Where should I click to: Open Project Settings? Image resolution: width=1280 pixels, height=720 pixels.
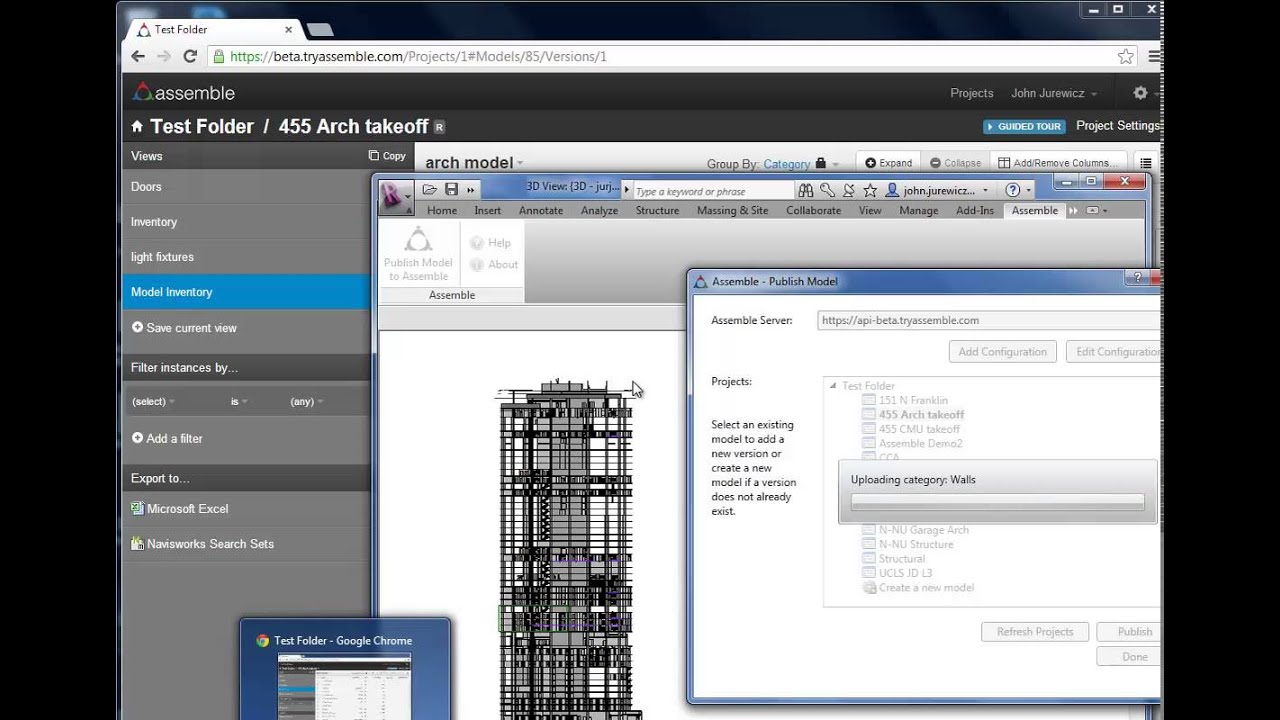(x=1117, y=126)
